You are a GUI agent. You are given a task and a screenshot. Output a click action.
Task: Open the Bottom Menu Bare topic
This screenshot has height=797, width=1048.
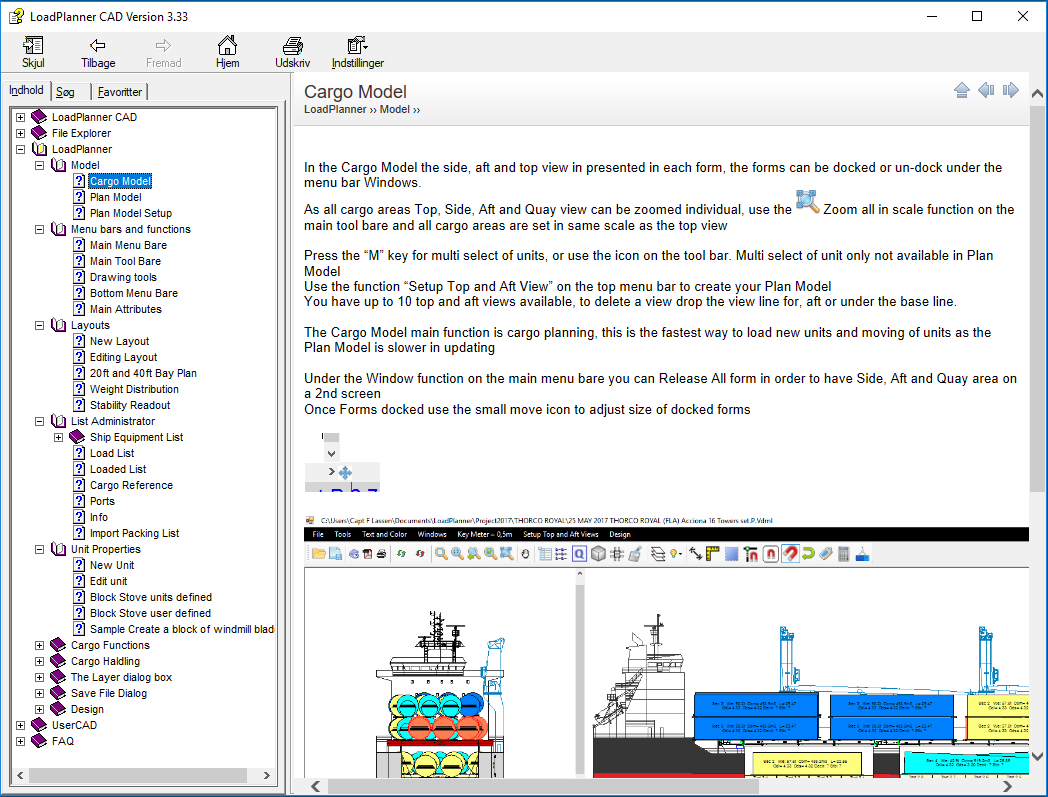(134, 294)
